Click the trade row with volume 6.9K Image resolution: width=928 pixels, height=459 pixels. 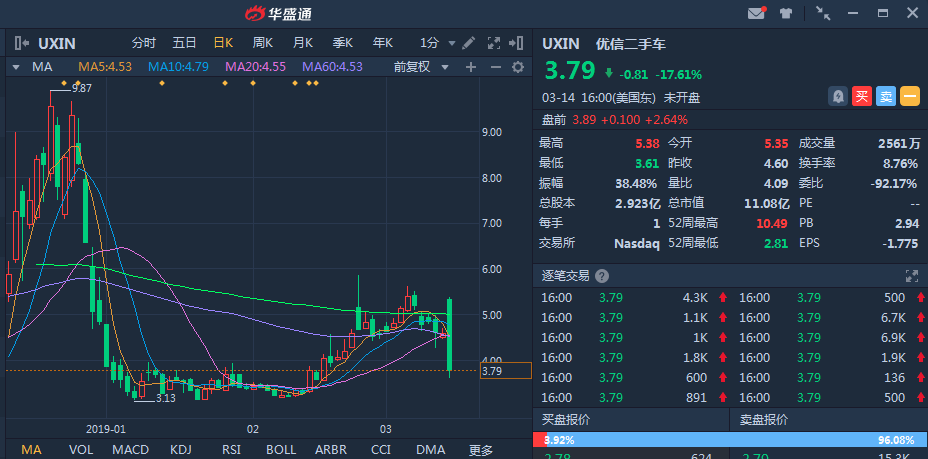830,338
